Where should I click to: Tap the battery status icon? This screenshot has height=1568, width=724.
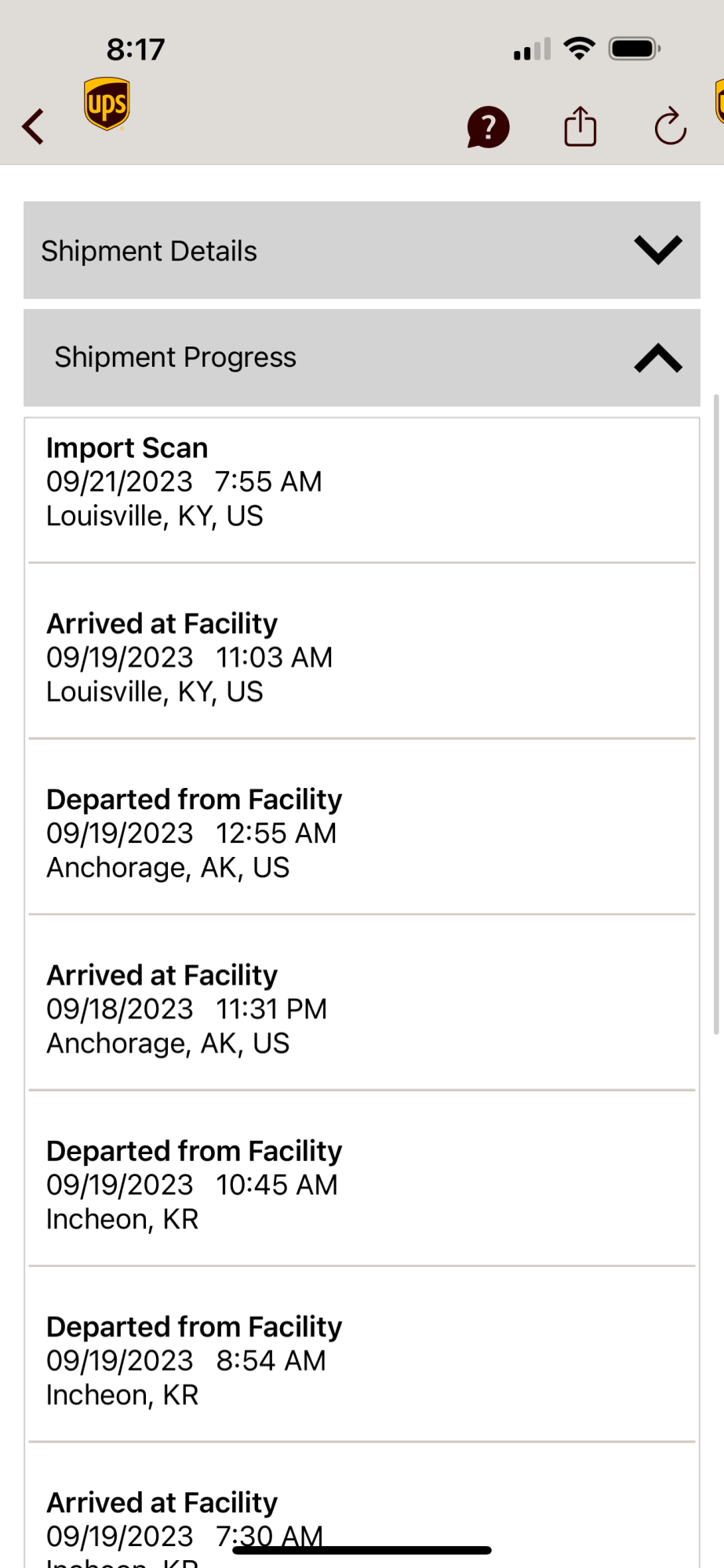pyautogui.click(x=634, y=49)
